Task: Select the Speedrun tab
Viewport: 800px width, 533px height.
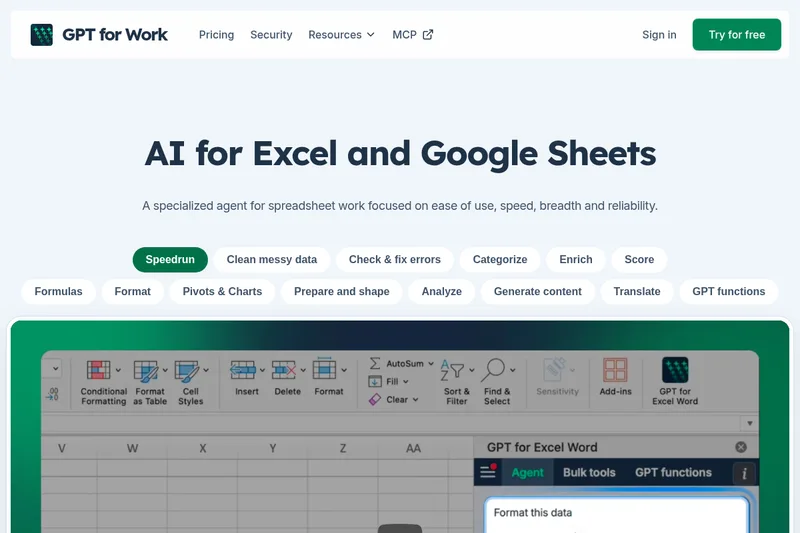Action: tap(170, 260)
